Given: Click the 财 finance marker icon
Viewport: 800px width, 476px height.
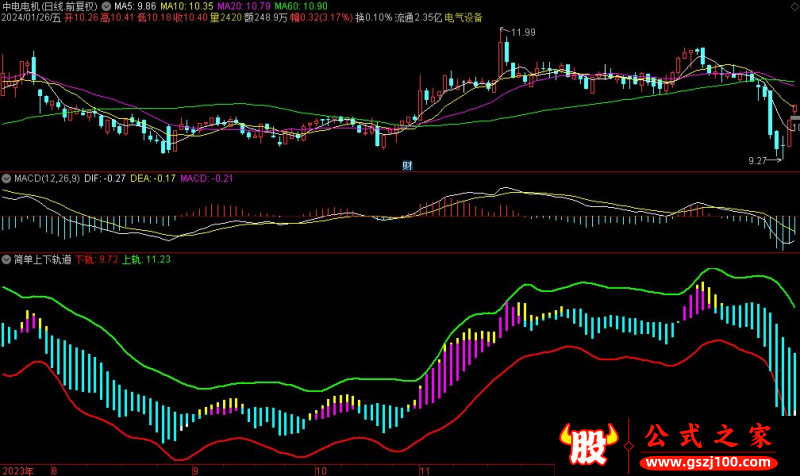Looking at the screenshot, I should pos(407,164).
